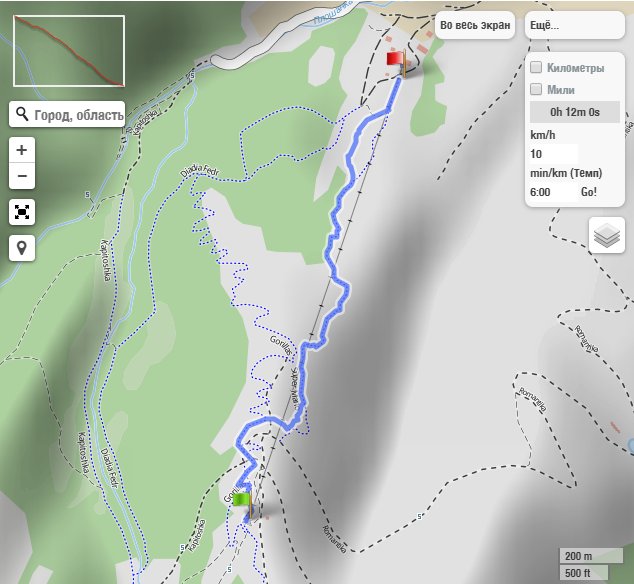Viewport: 634px width, 584px height.
Task: Zoom in with the plus button
Action: coord(22,150)
